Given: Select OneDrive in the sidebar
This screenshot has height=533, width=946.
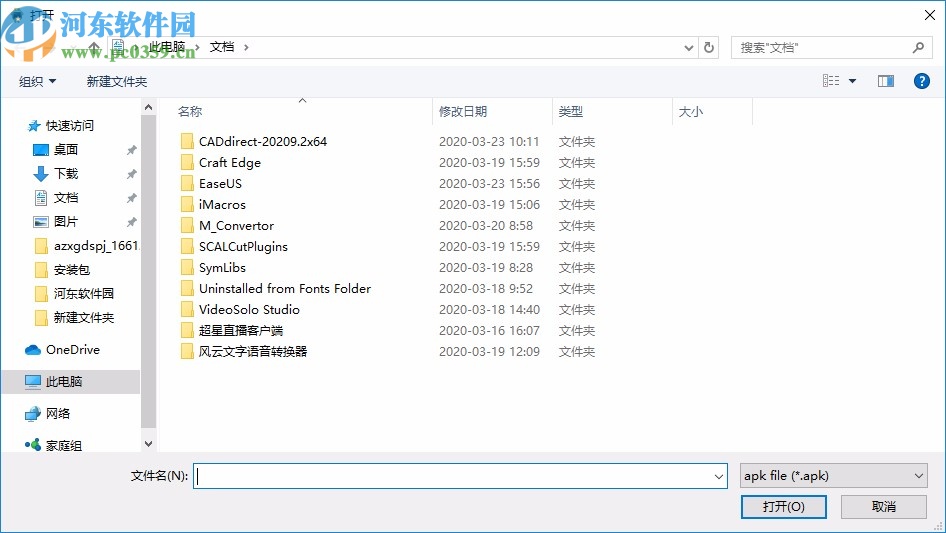Looking at the screenshot, I should [x=73, y=349].
